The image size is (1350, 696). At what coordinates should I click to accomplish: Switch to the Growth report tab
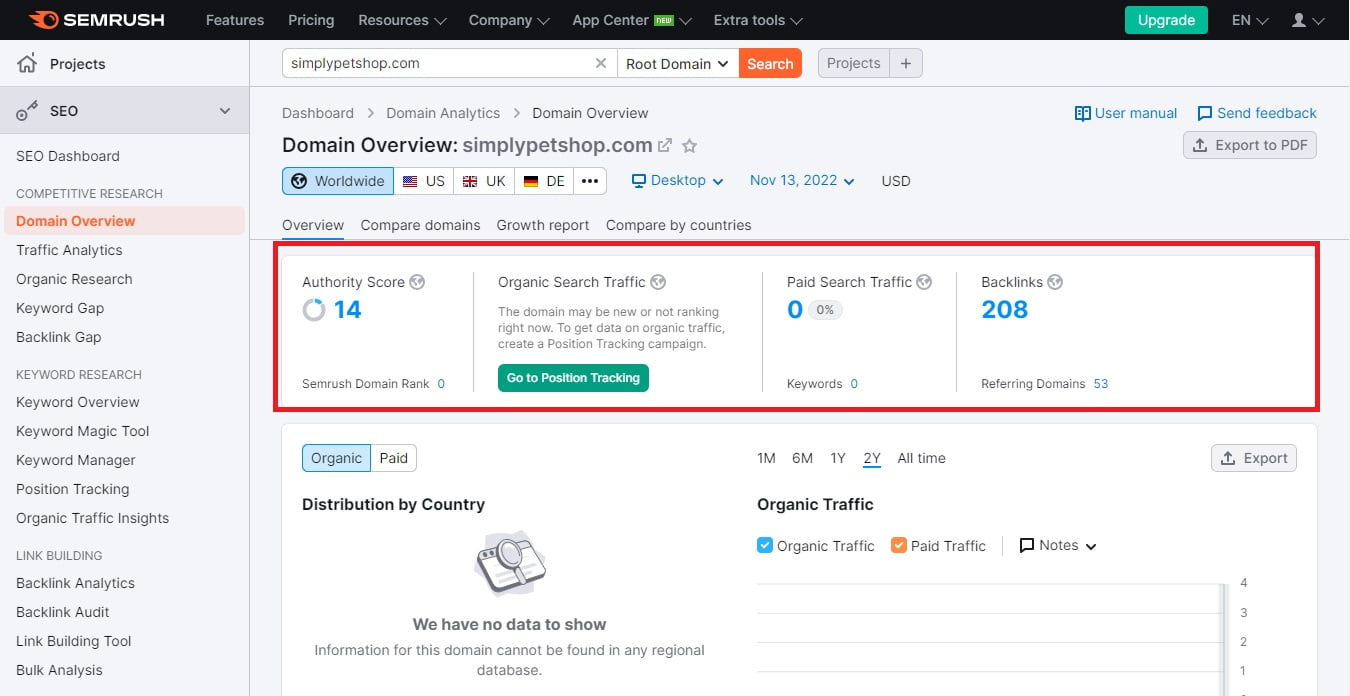tap(543, 225)
